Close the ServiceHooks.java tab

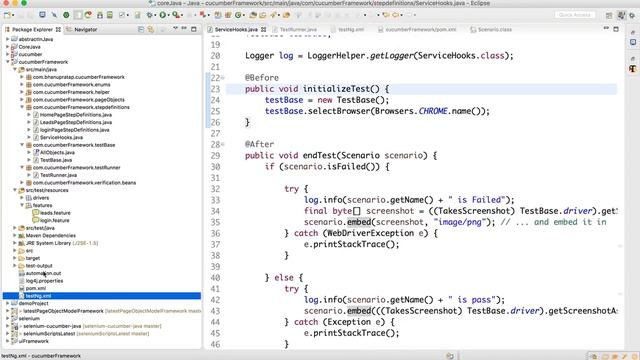[263, 29]
